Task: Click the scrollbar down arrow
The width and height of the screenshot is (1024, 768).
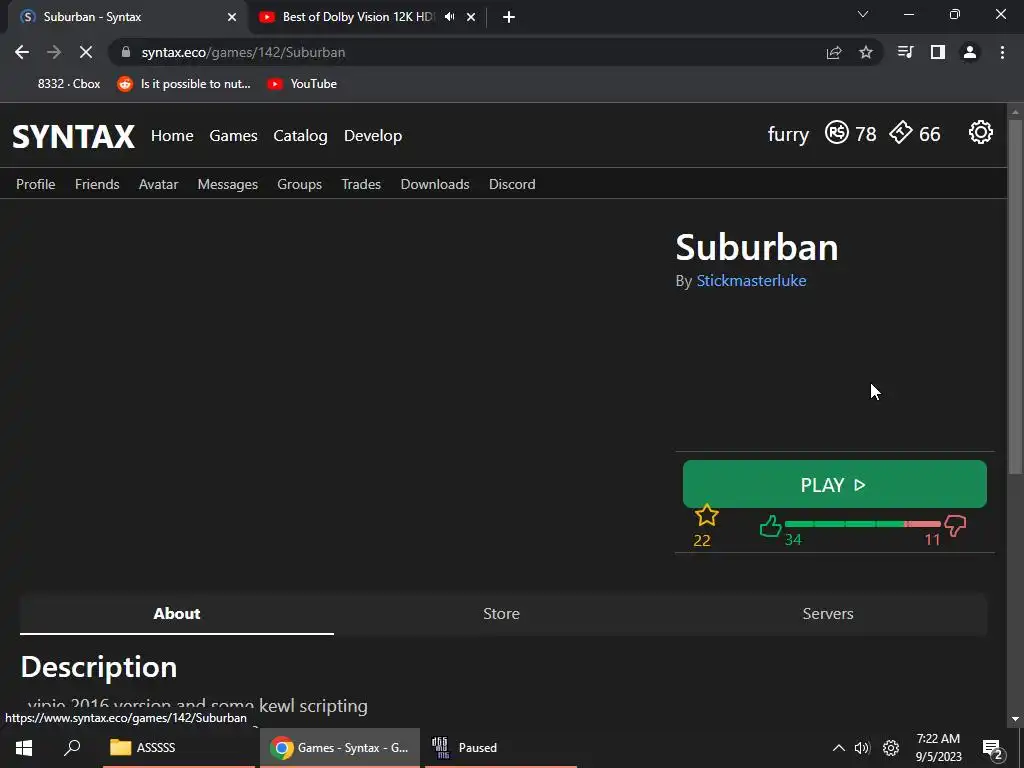Action: click(x=1015, y=719)
